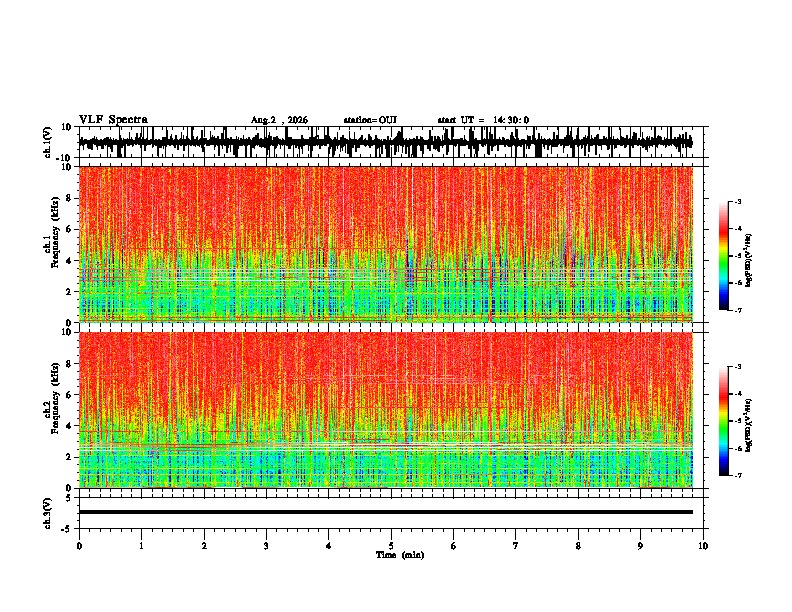Click the "-3" tick on ch.1 colorbar
This screenshot has height=612, width=792.
click(737, 202)
